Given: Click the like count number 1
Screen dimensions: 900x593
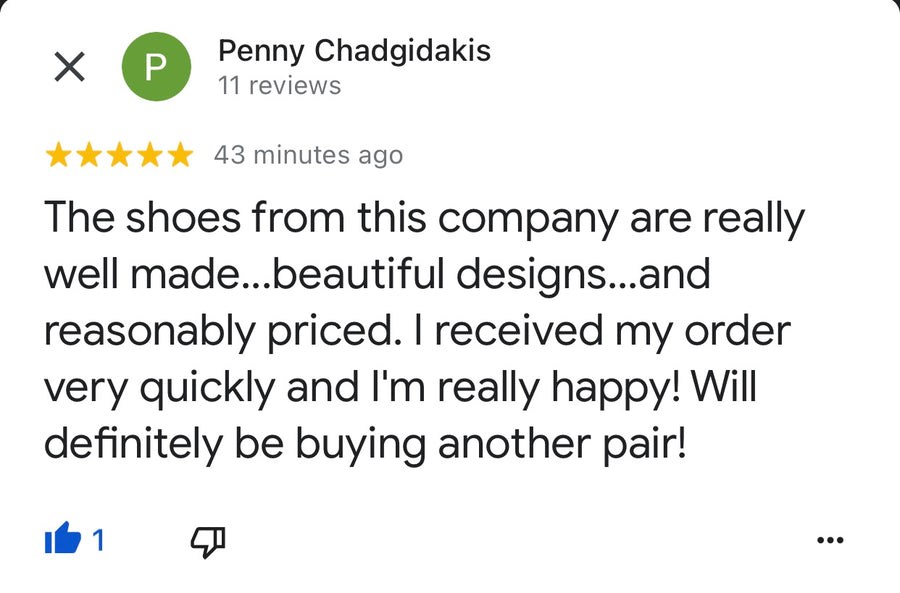Looking at the screenshot, I should click(98, 541).
